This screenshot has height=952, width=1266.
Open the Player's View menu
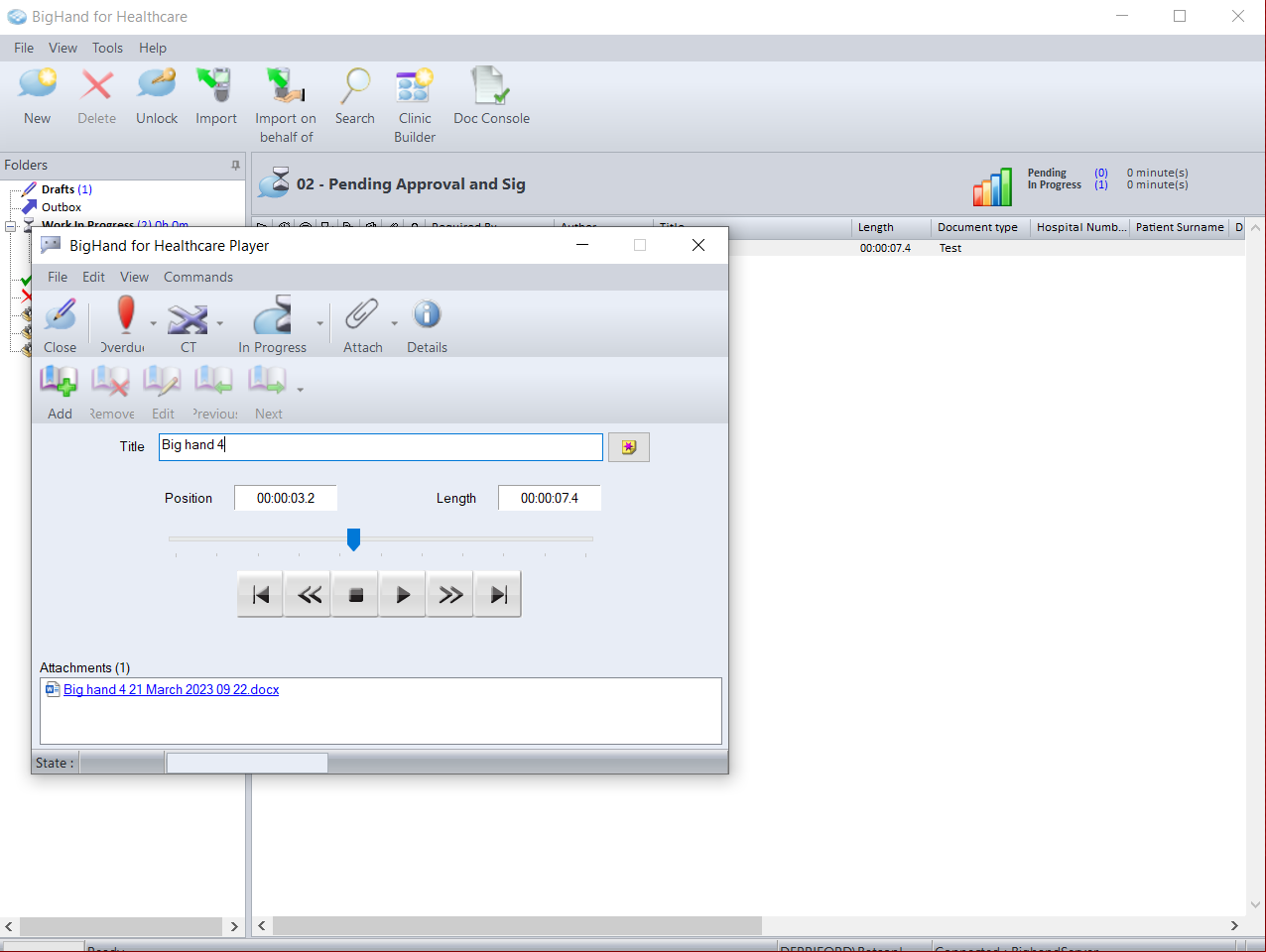point(134,277)
